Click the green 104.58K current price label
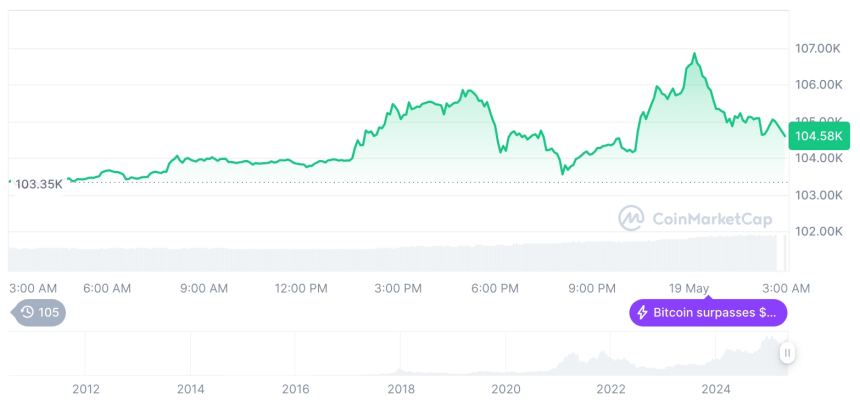 coord(818,135)
